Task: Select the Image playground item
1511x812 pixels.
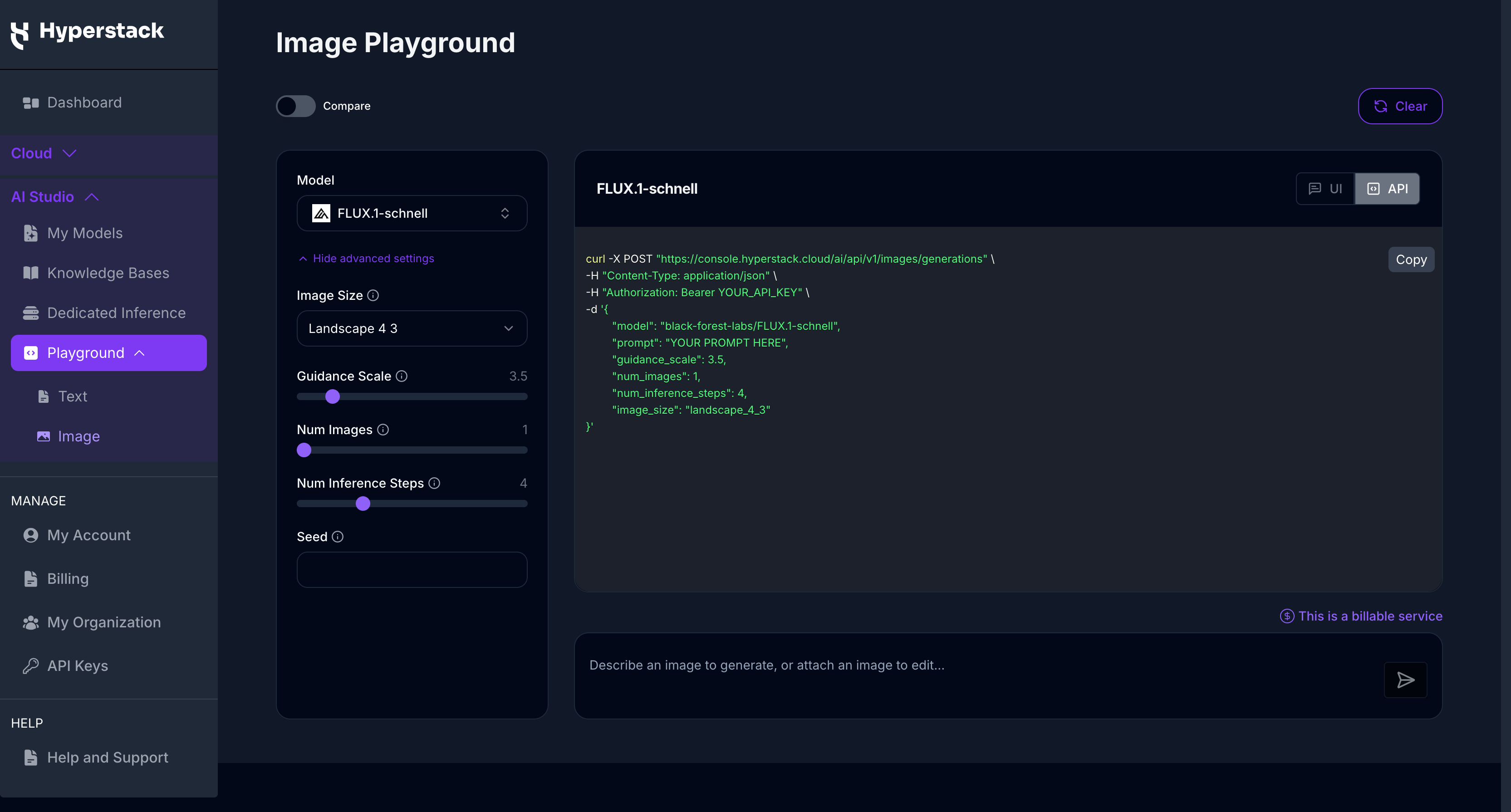Action: click(78, 436)
